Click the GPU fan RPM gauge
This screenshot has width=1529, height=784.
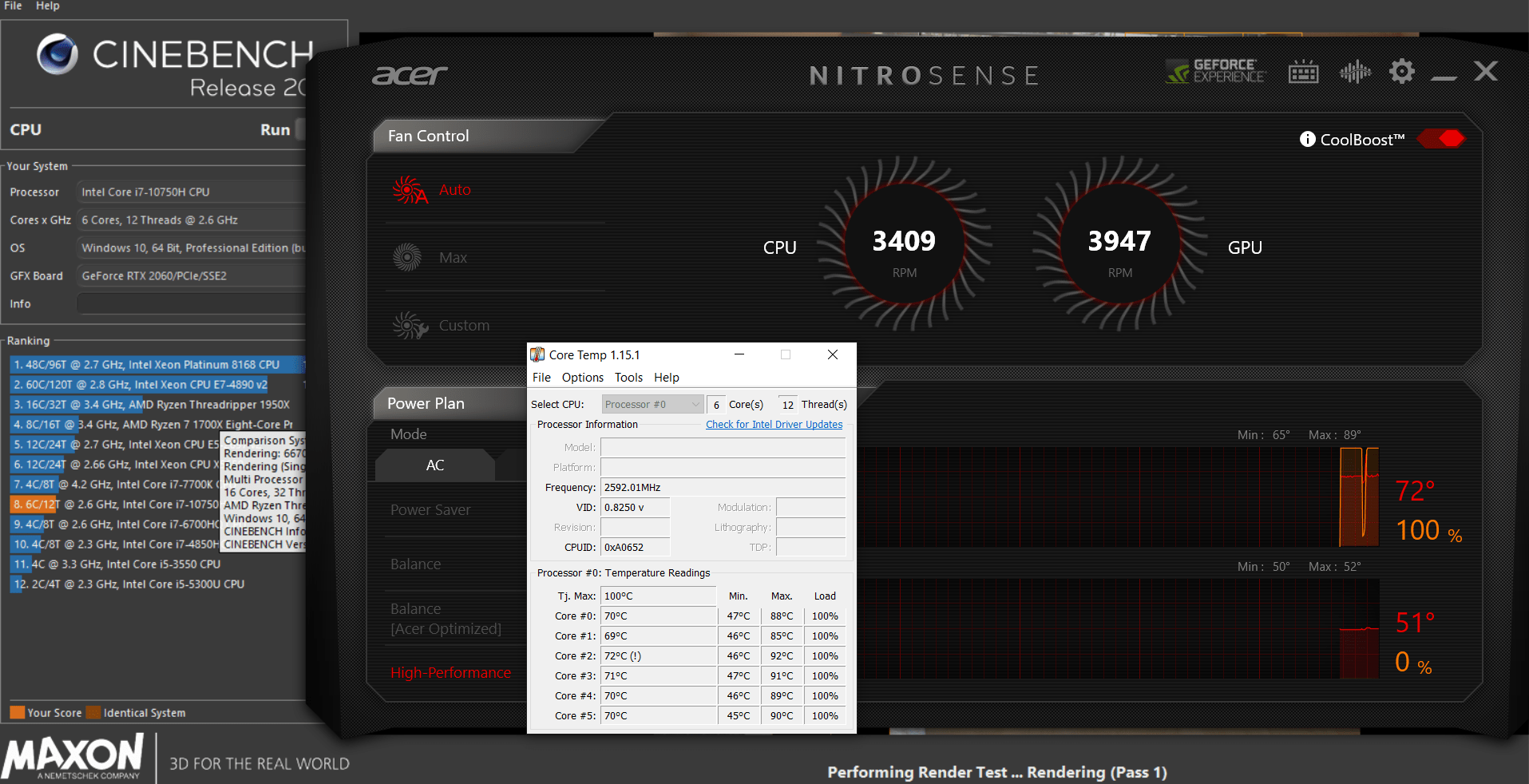tap(1119, 244)
